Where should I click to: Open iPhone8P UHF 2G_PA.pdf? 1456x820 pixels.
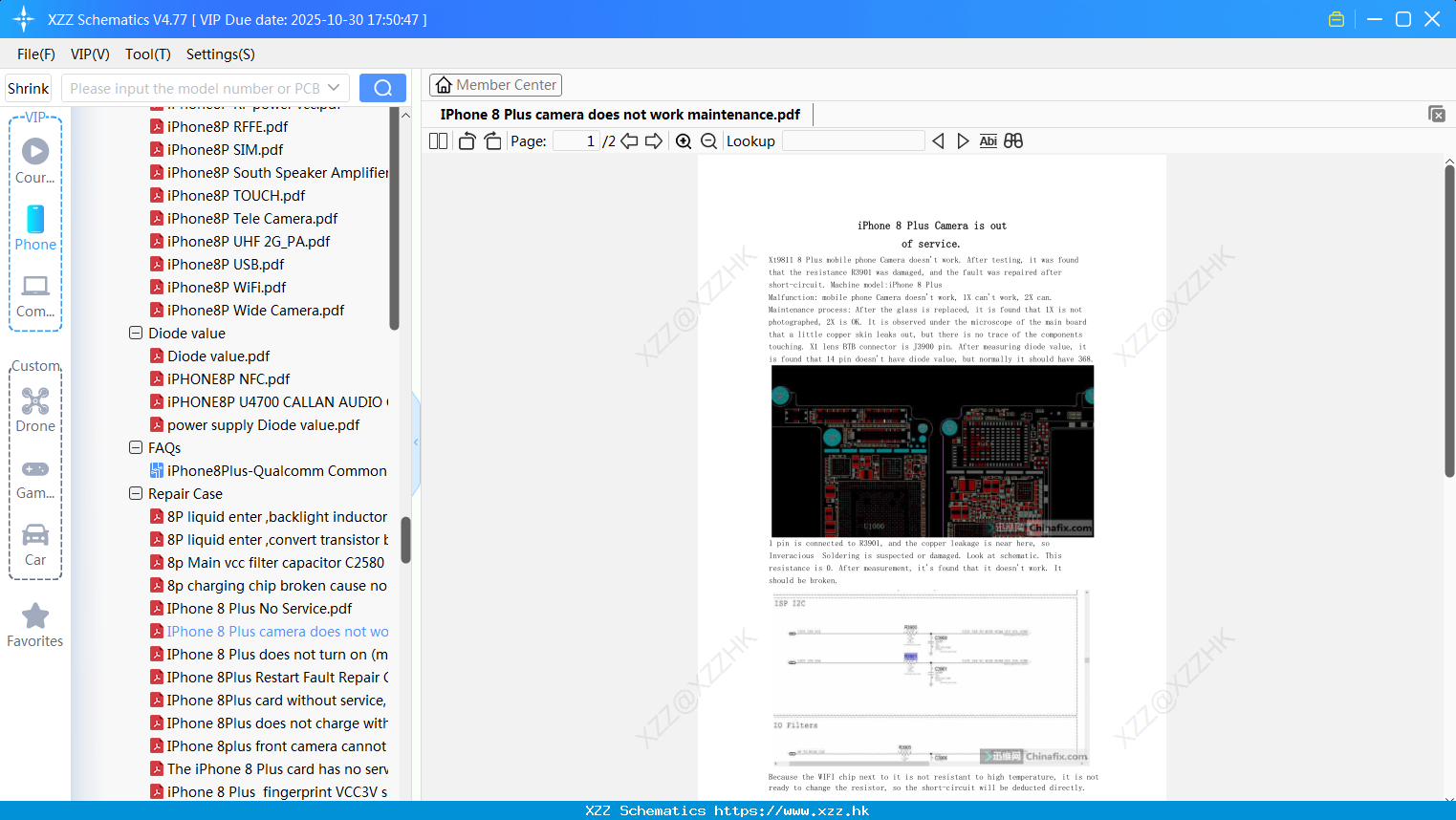click(249, 242)
